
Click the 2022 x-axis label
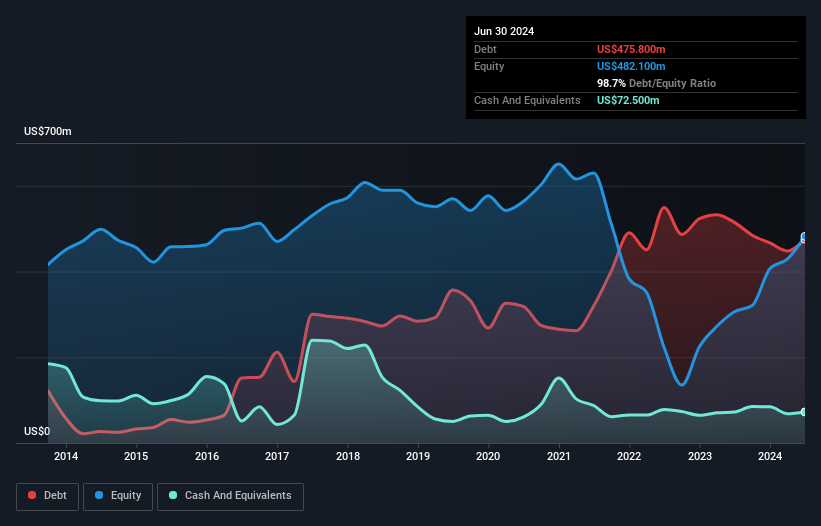629,456
